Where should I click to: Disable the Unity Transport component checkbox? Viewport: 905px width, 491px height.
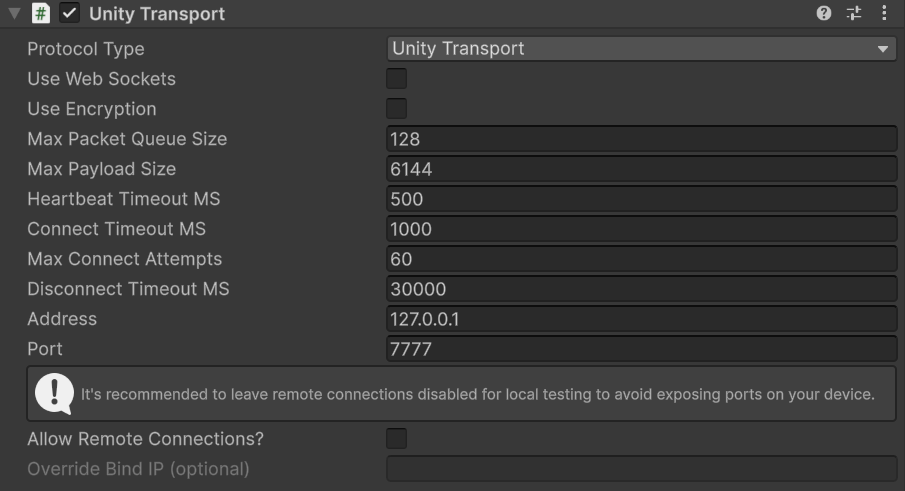point(70,14)
